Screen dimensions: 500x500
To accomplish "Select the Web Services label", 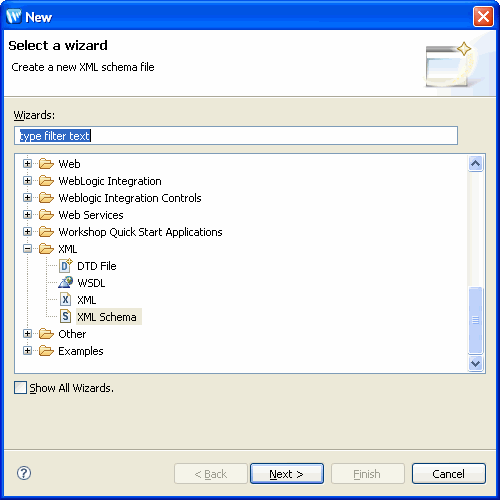I will point(91,215).
